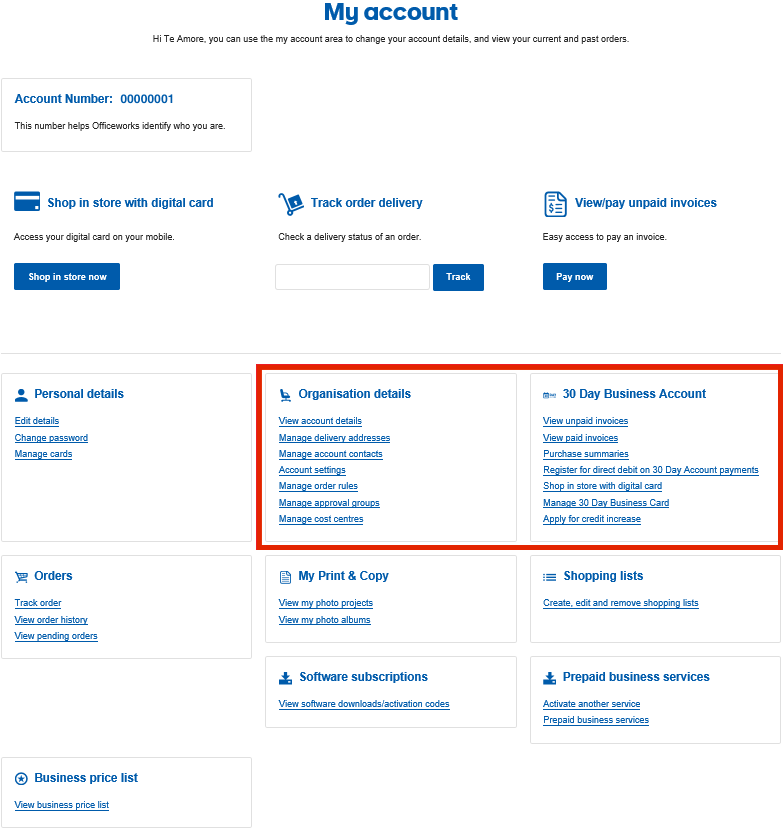Open Manage delivery addresses link
This screenshot has height=831, width=784.
click(x=334, y=438)
